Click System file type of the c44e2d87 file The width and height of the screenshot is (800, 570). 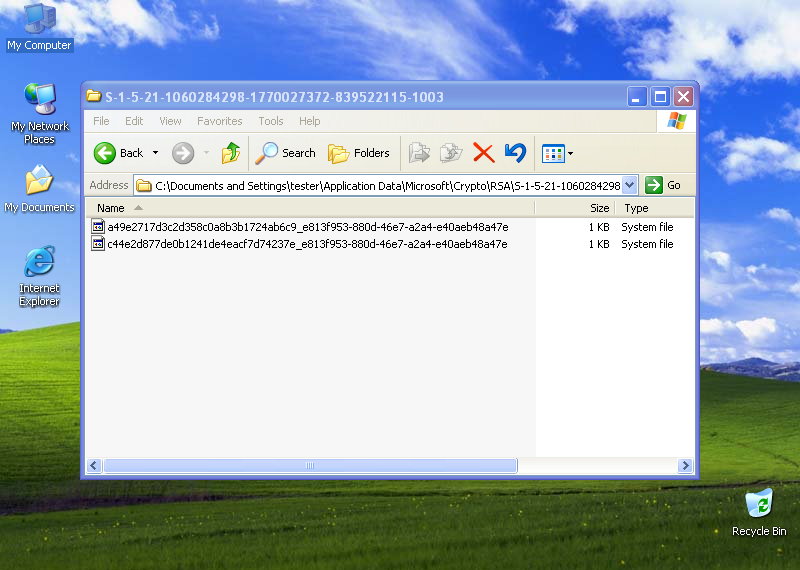(647, 244)
